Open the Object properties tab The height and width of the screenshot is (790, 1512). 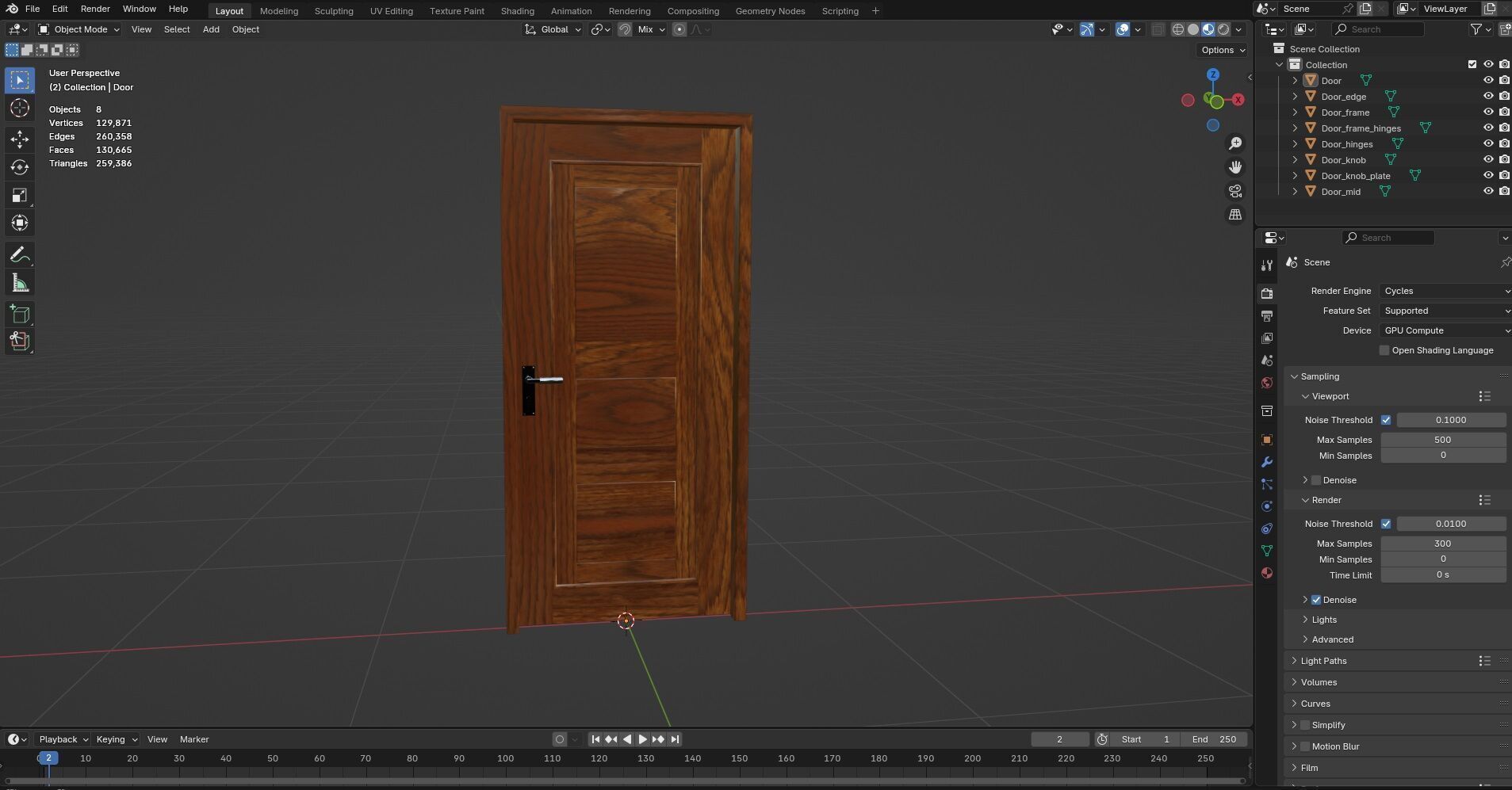[x=1267, y=440]
